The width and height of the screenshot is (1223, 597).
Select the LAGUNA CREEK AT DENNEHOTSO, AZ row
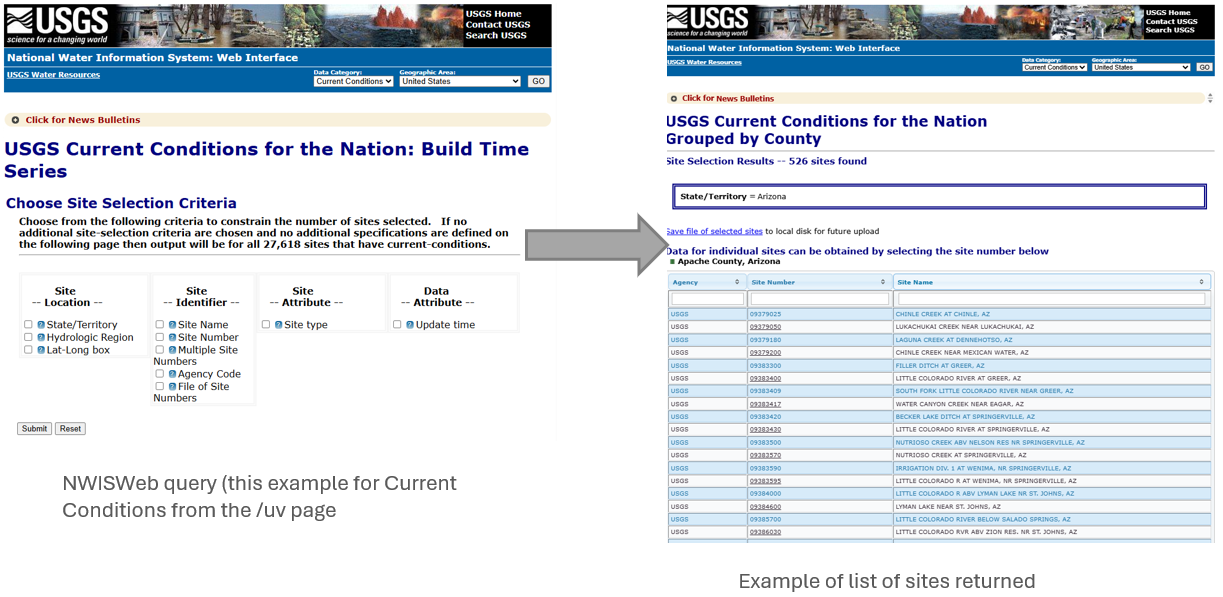coord(940,340)
